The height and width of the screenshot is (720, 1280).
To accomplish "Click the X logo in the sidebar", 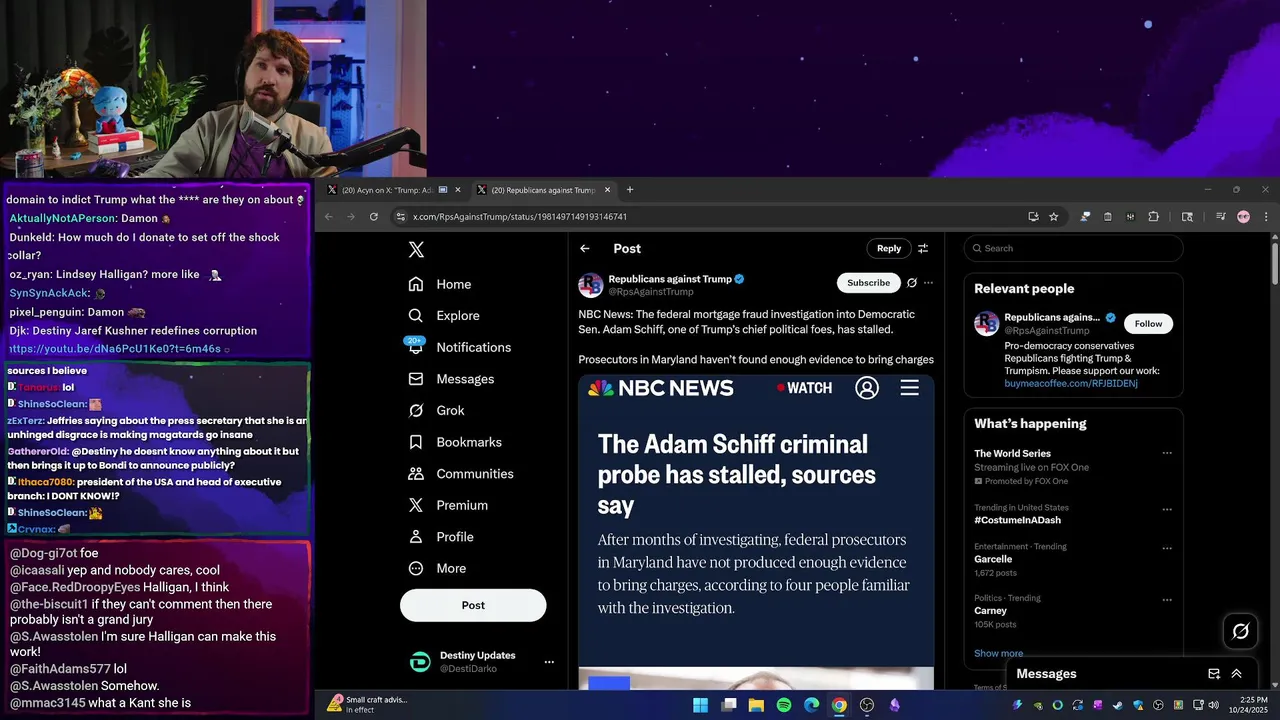I will coord(416,250).
